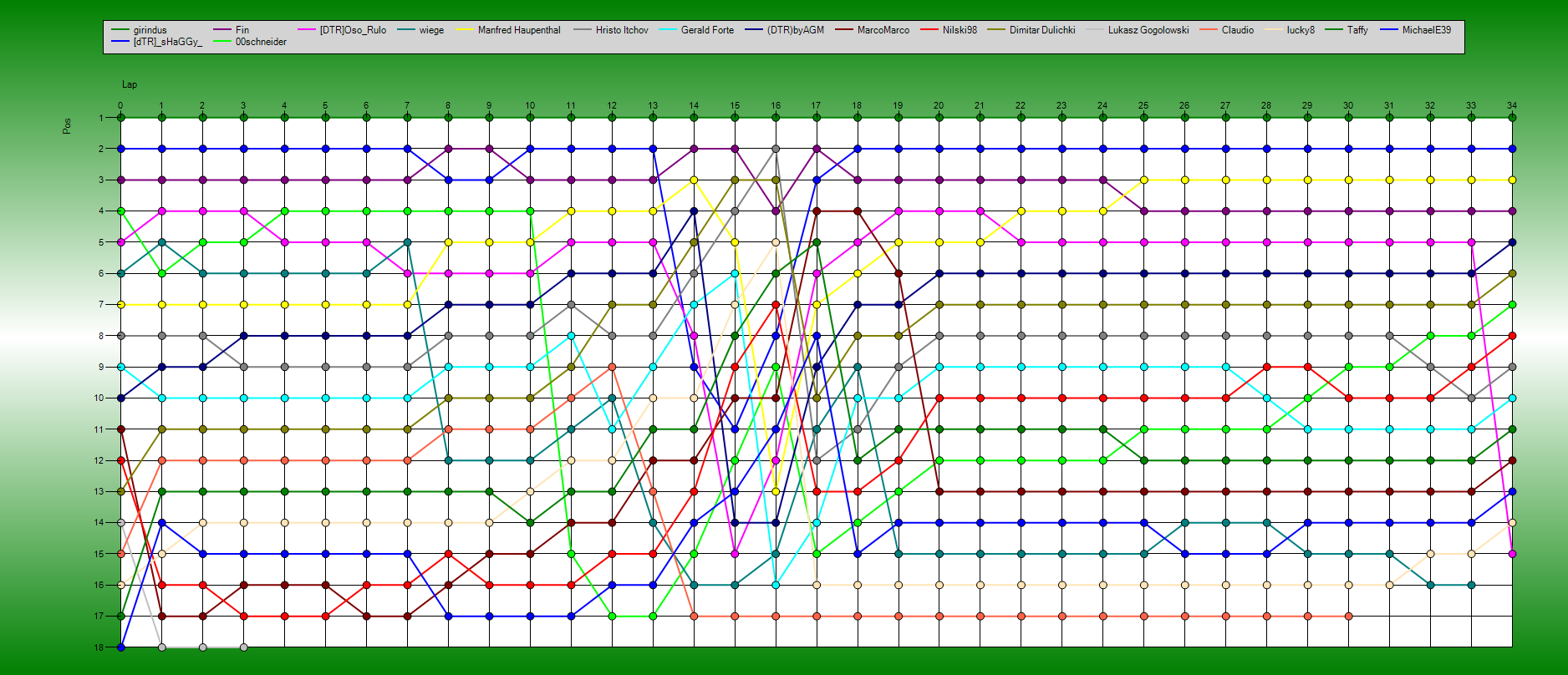Viewport: 1568px width, 675px height.
Task: Select [dTR]_sHaGGy_ in the legend
Action: coord(167,42)
